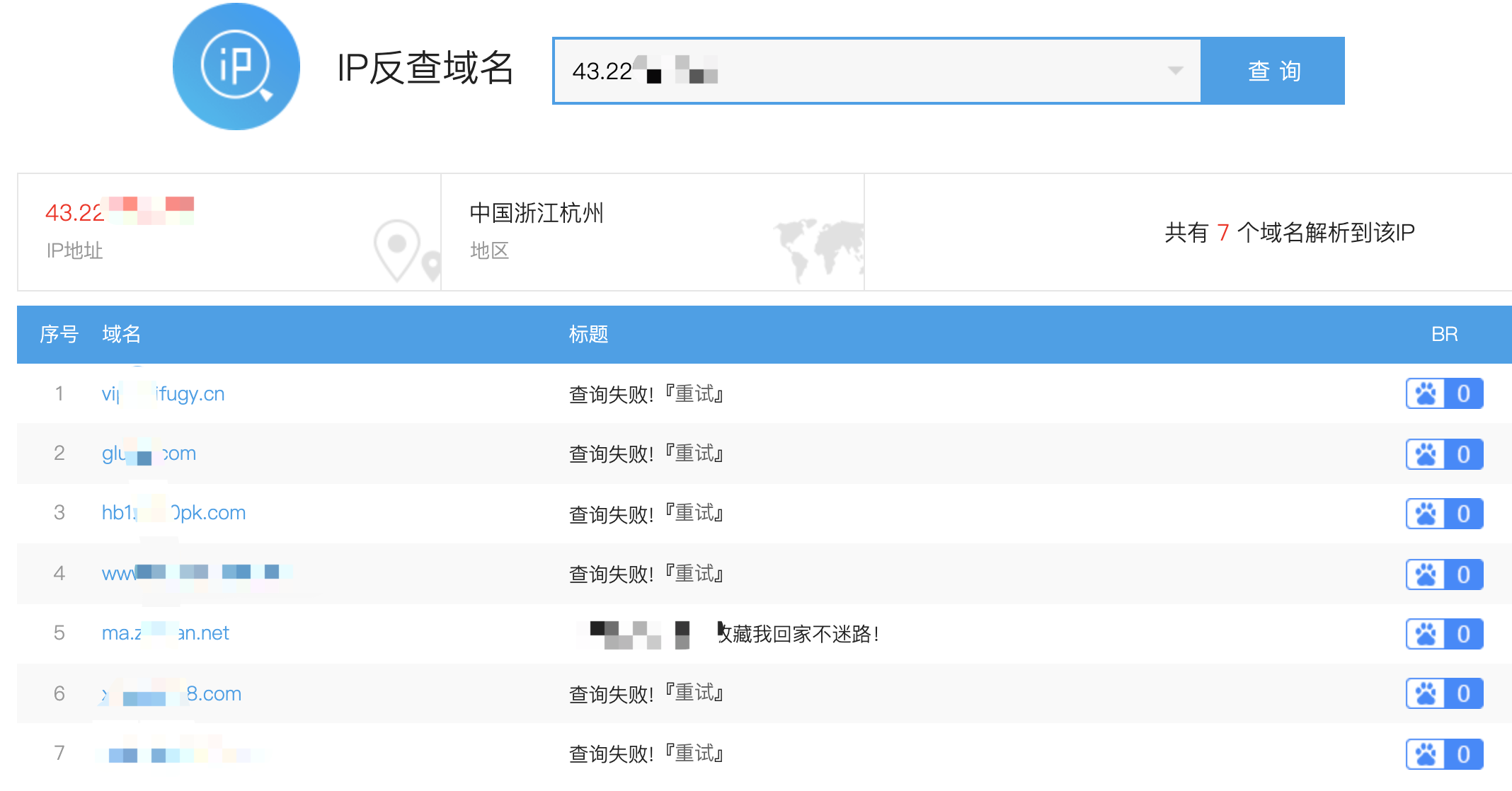
Task: Click the Baidu paw badge in row 7
Action: pyautogui.click(x=1443, y=754)
